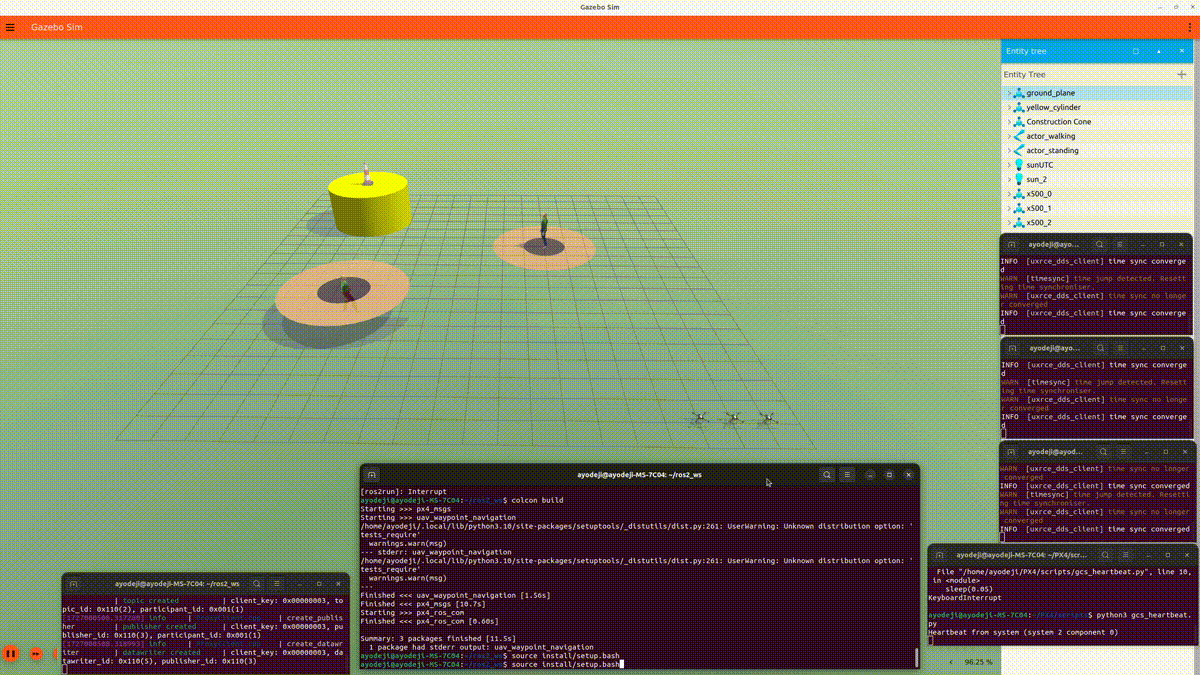
Task: Expand the yellow_cylinder tree node
Action: pyautogui.click(x=1009, y=107)
